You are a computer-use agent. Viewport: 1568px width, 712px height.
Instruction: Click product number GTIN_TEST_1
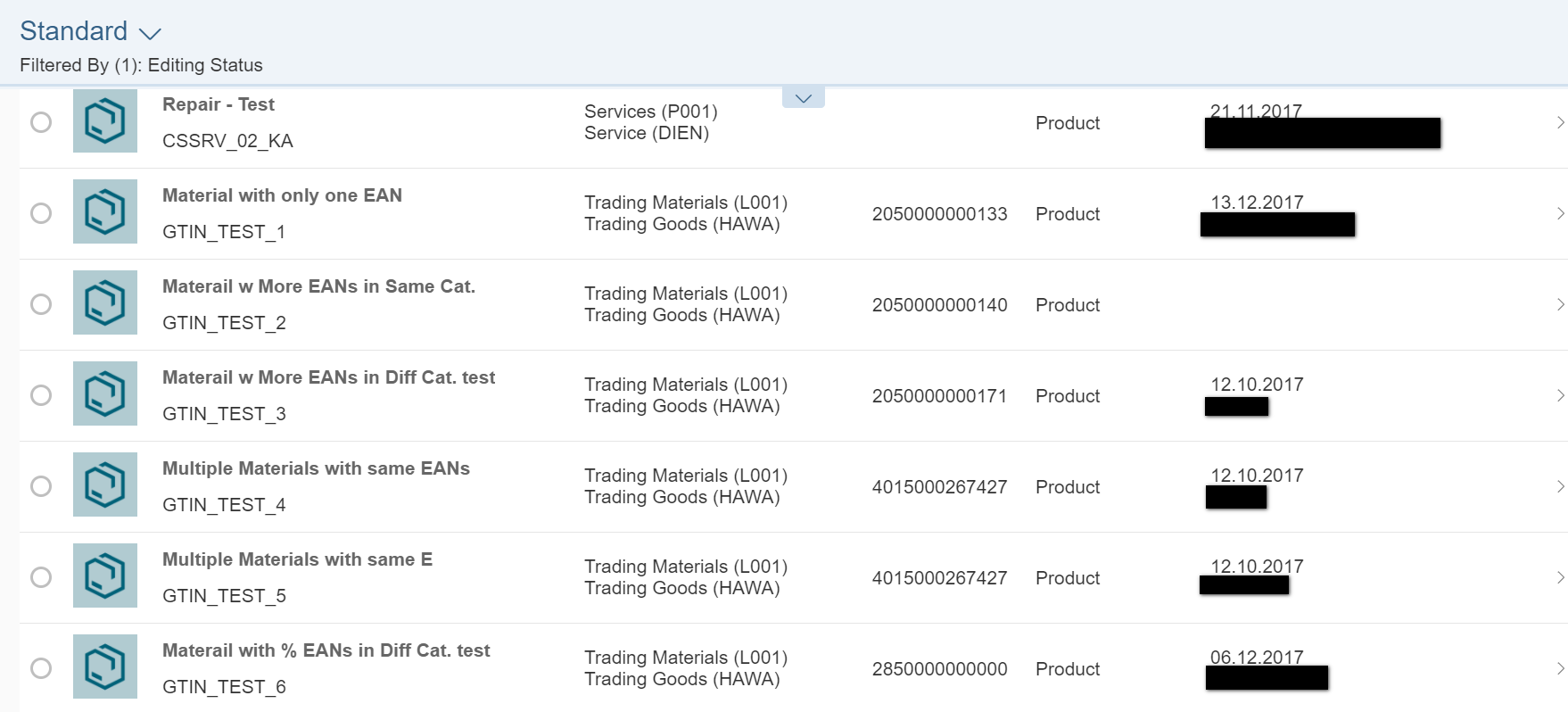224,232
